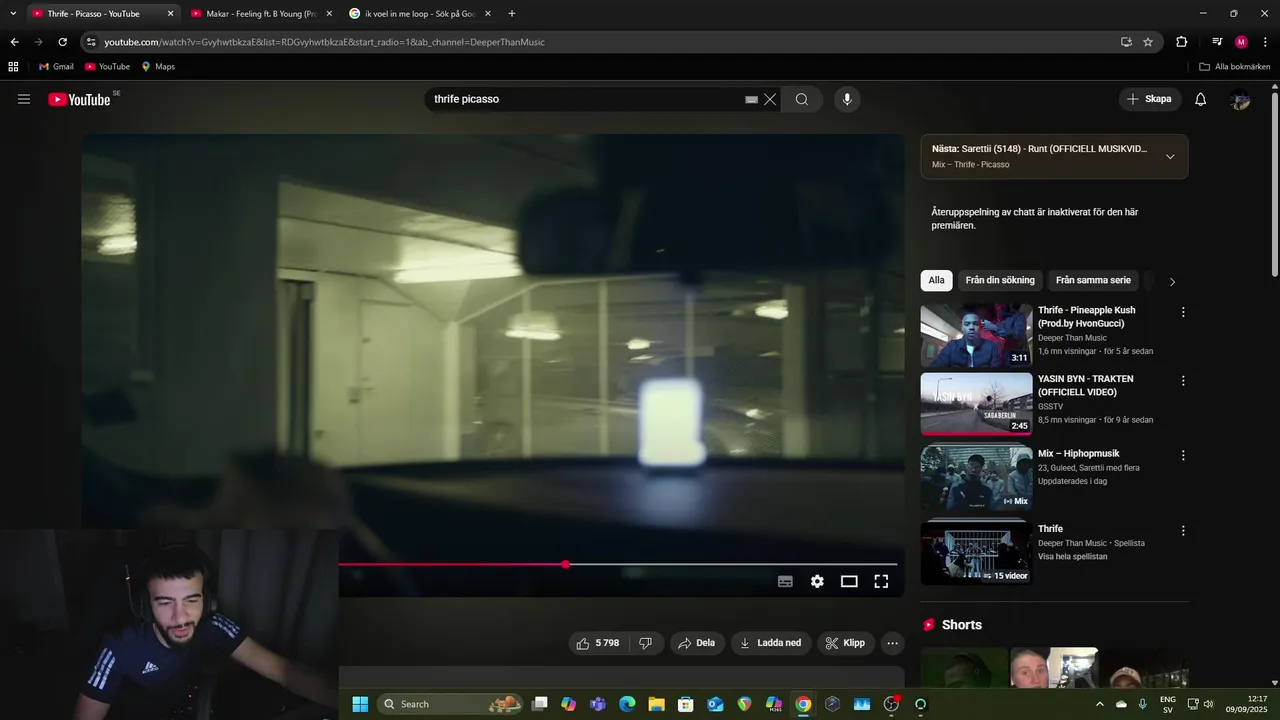Screen dimensions: 1280x720
Task: Open the Chrome three-dot menu
Action: tap(1263, 42)
